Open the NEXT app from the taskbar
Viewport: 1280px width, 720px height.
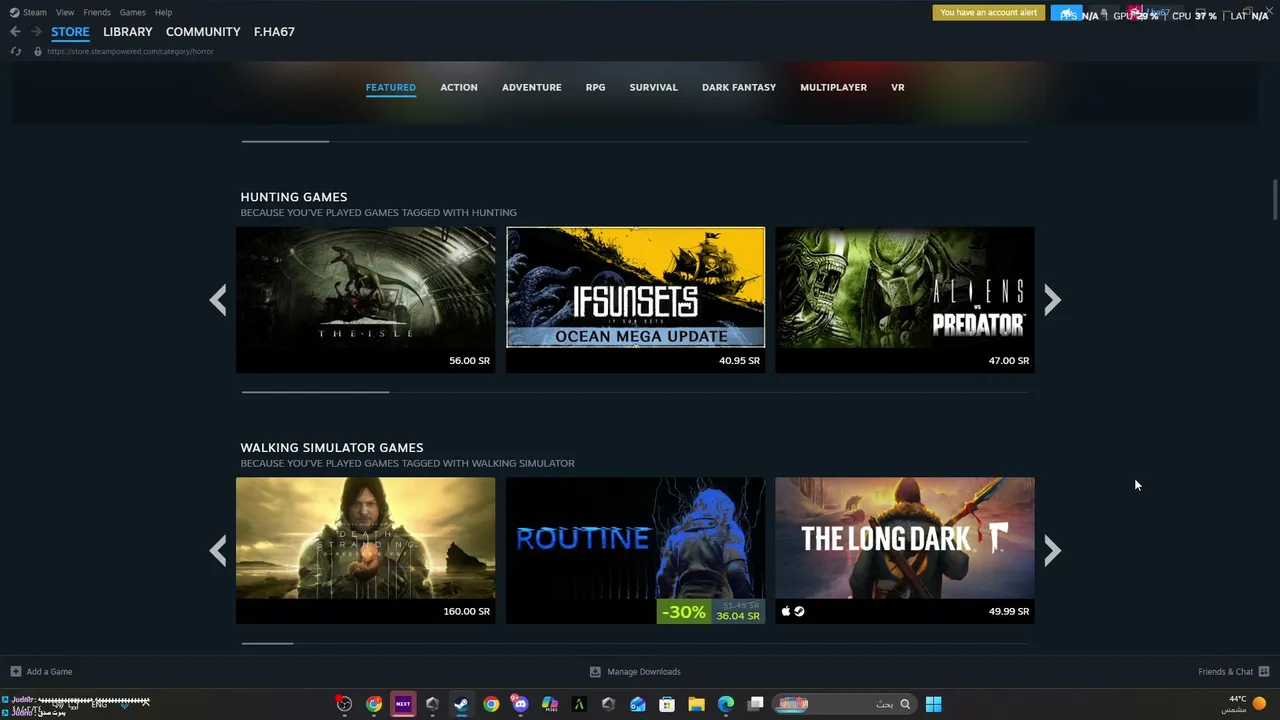(x=403, y=704)
